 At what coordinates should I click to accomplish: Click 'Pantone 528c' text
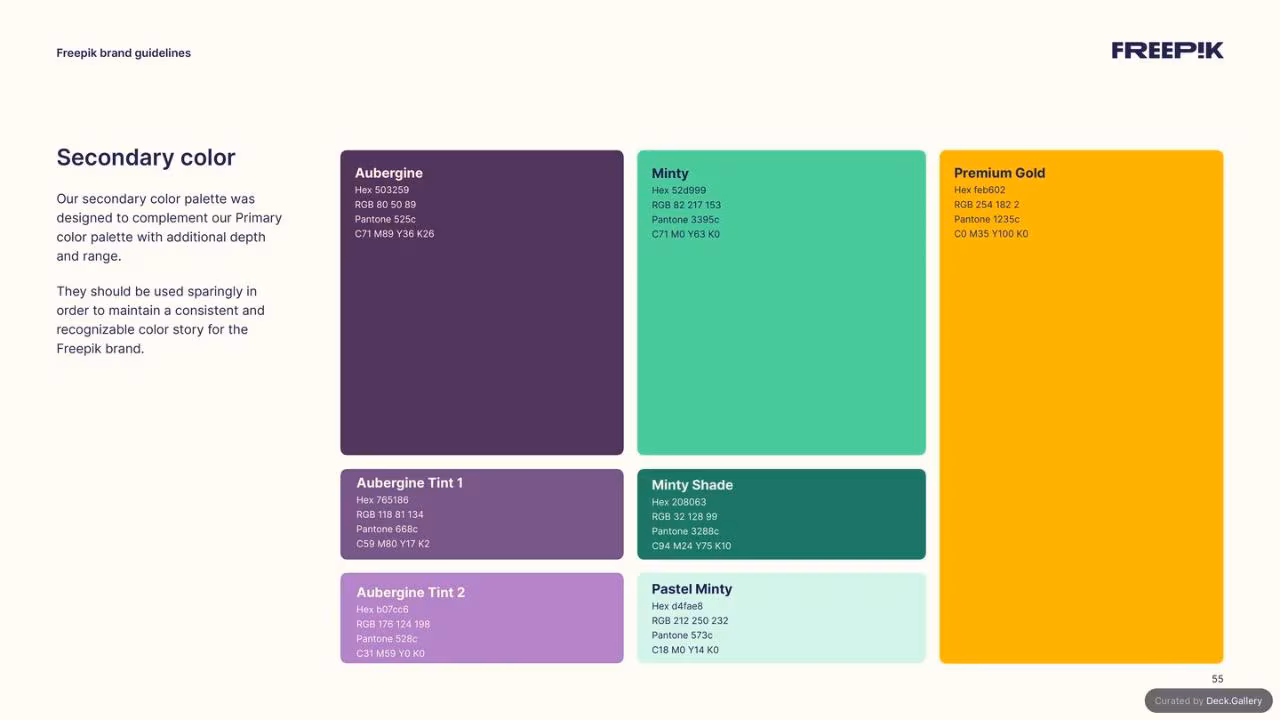pyautogui.click(x=387, y=639)
